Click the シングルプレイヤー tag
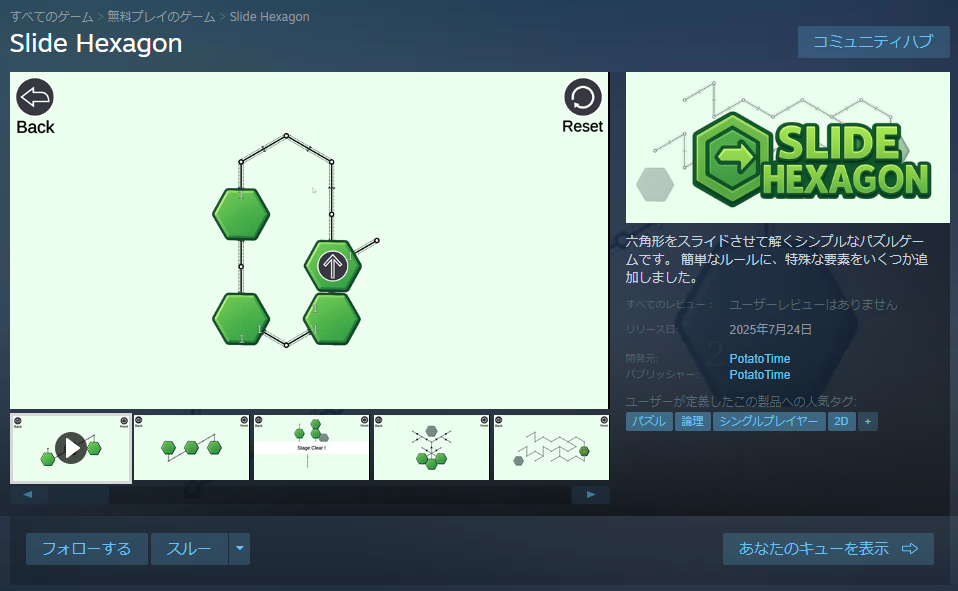Viewport: 958px width, 591px height. click(769, 422)
